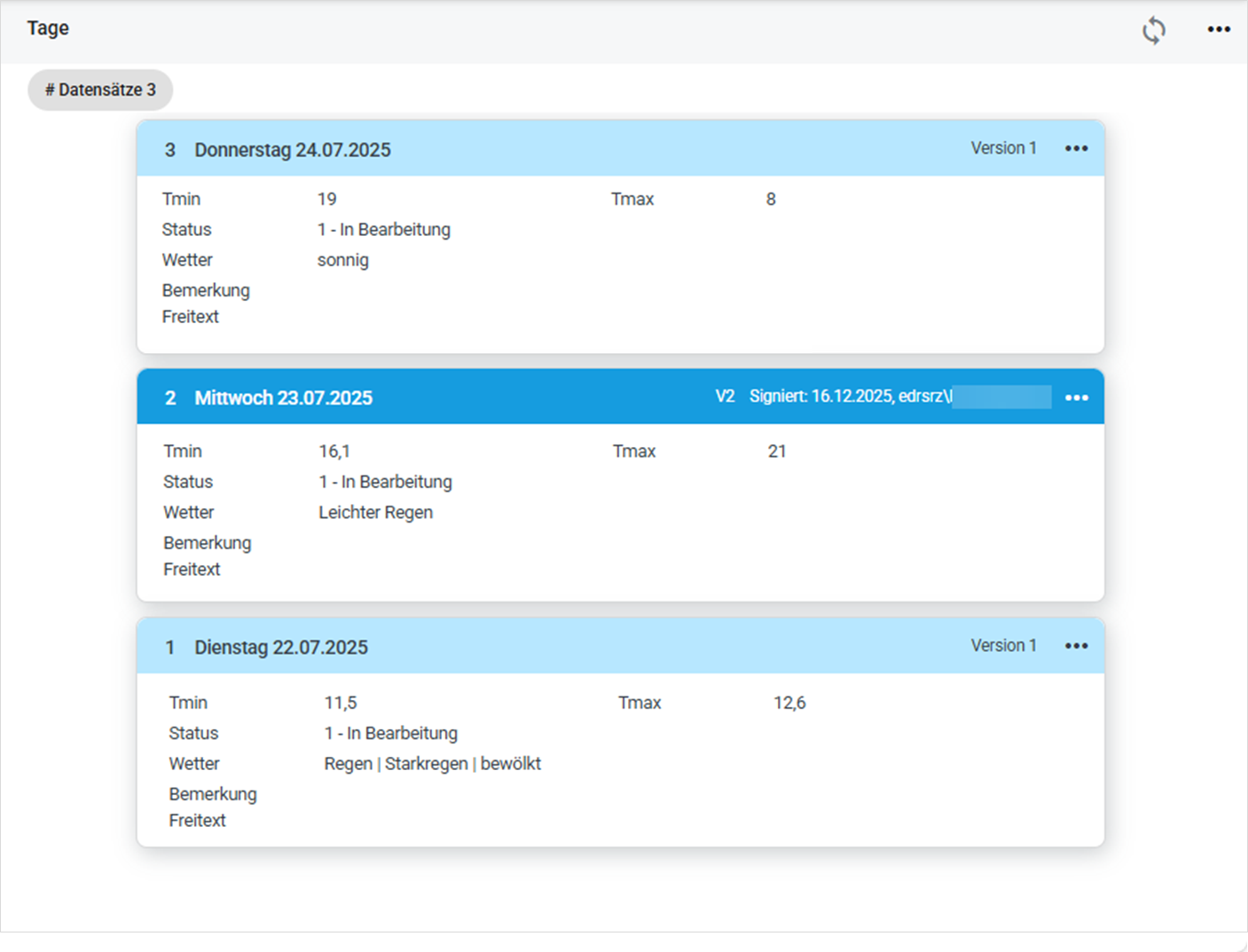Screen dimensions: 1248x952
Task: Open options menu for Dienstag 22.07.2025
Action: pos(1076,646)
